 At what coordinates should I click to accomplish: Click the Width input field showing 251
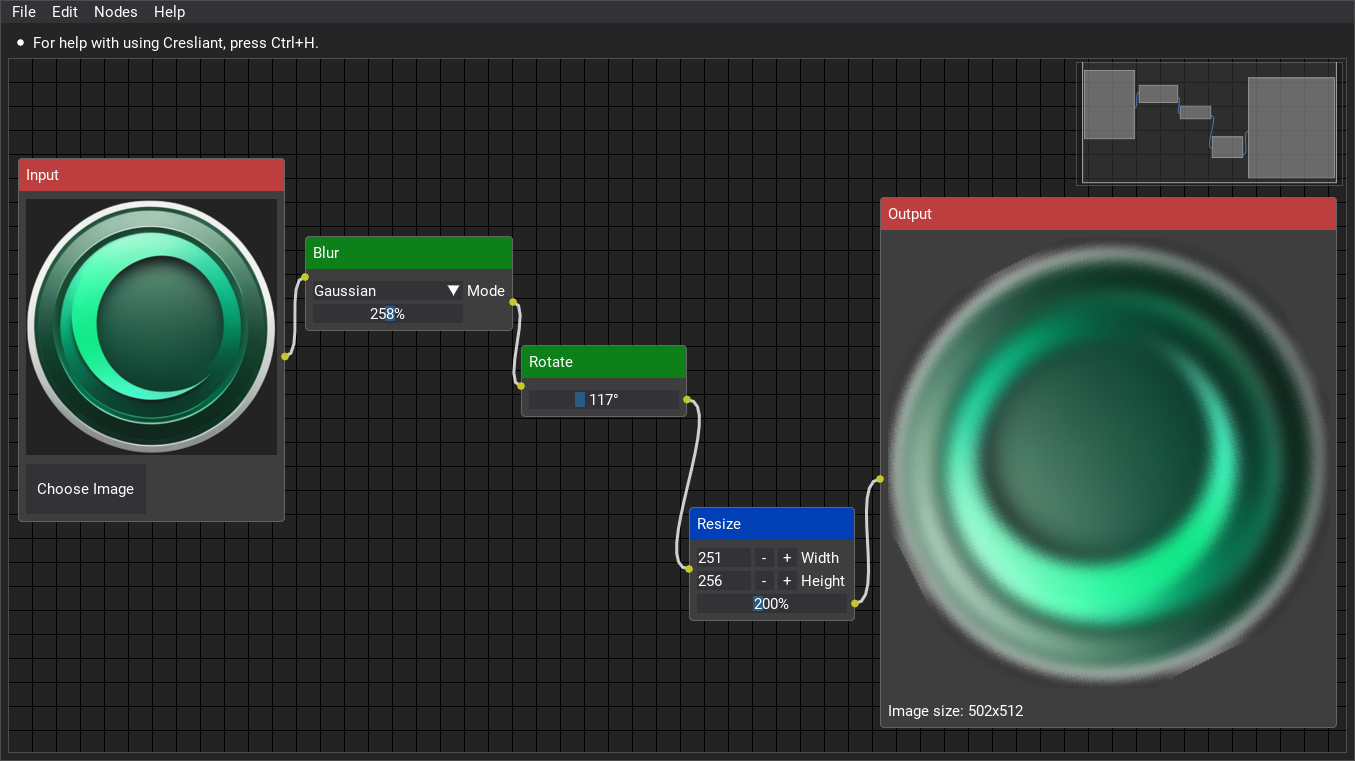[723, 558]
